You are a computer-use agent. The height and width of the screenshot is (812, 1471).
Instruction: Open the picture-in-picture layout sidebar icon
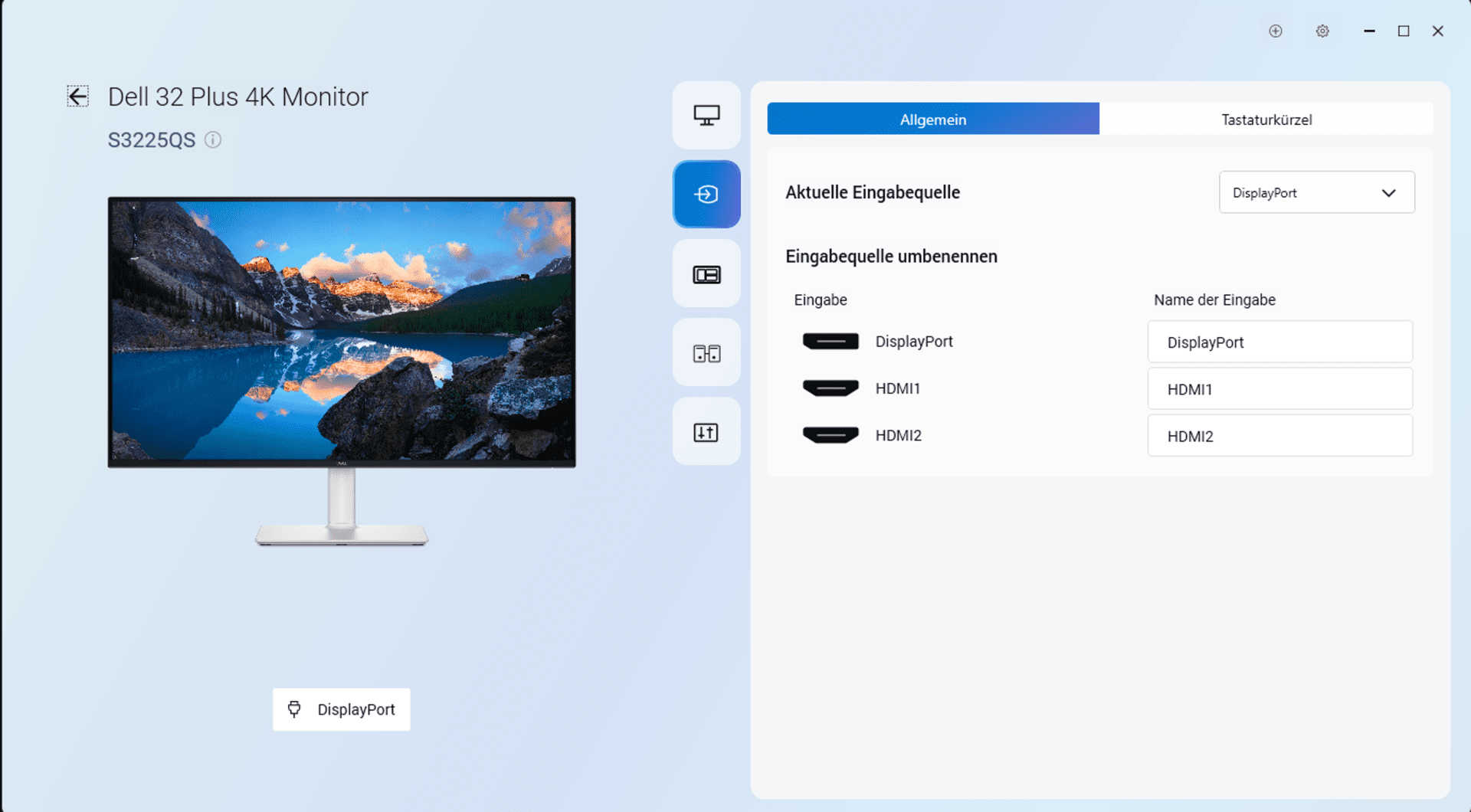pyautogui.click(x=706, y=274)
